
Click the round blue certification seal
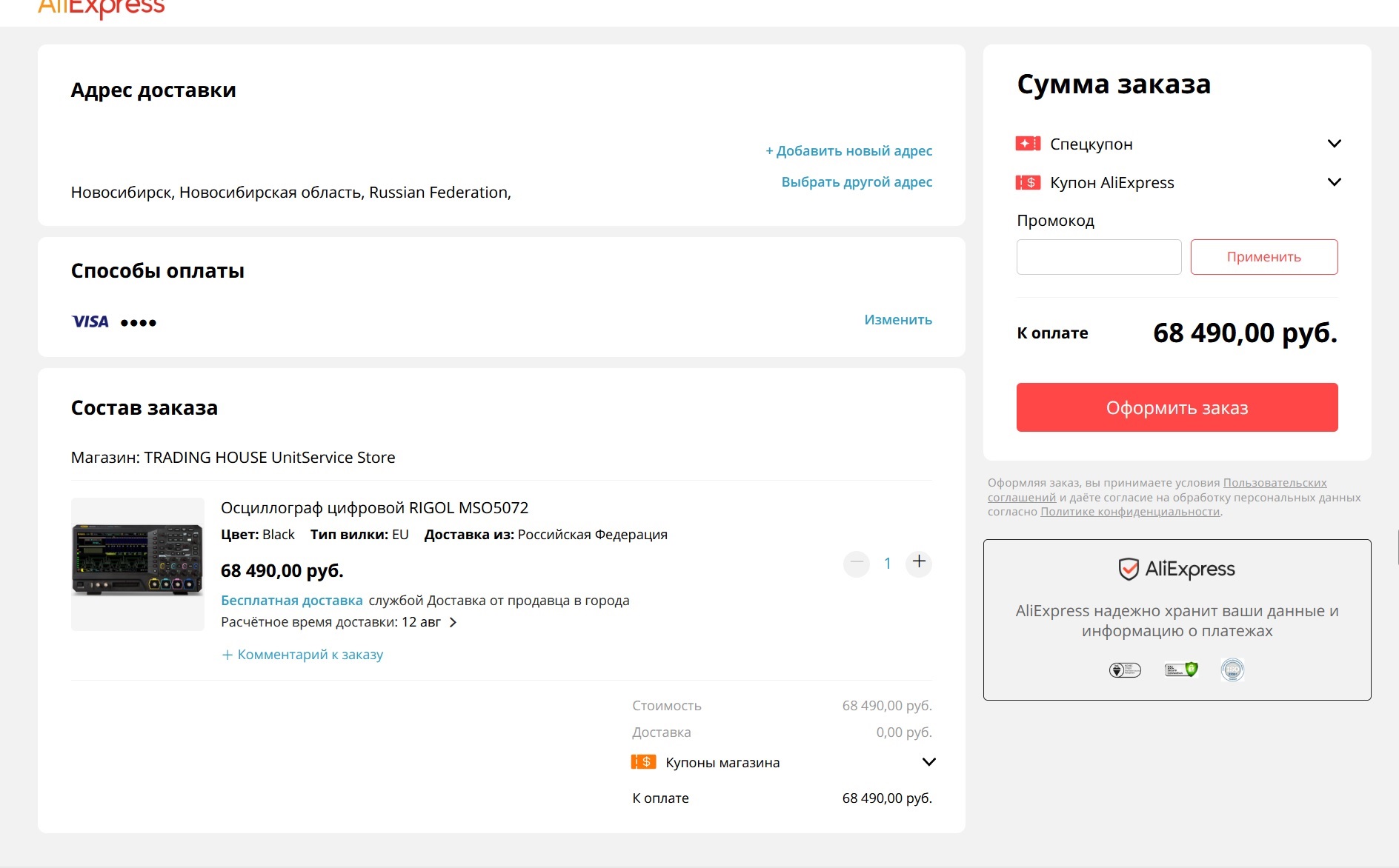point(1232,670)
